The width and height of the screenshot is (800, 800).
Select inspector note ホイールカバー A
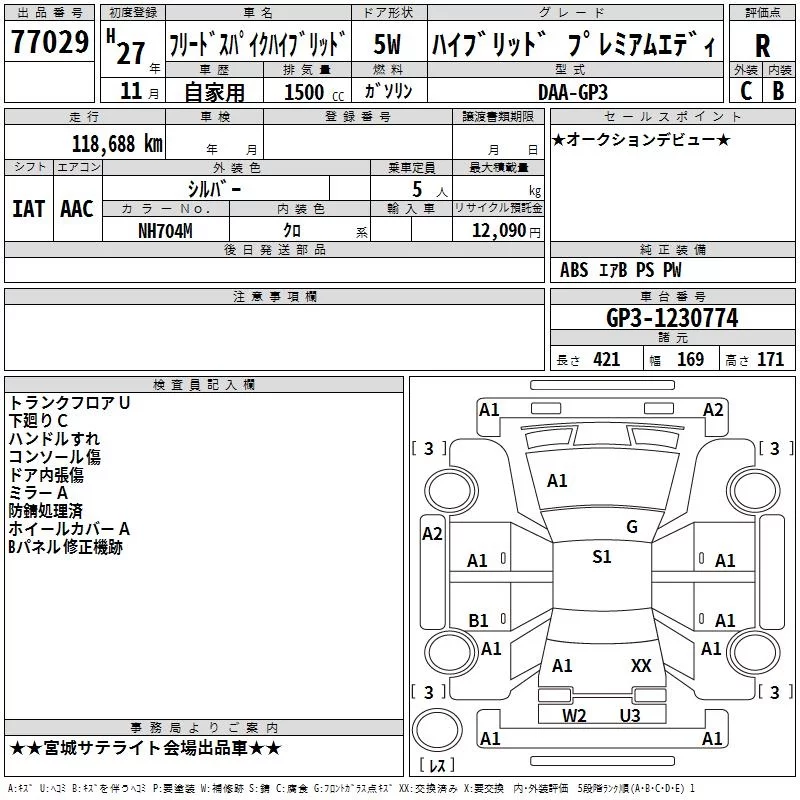[69, 529]
